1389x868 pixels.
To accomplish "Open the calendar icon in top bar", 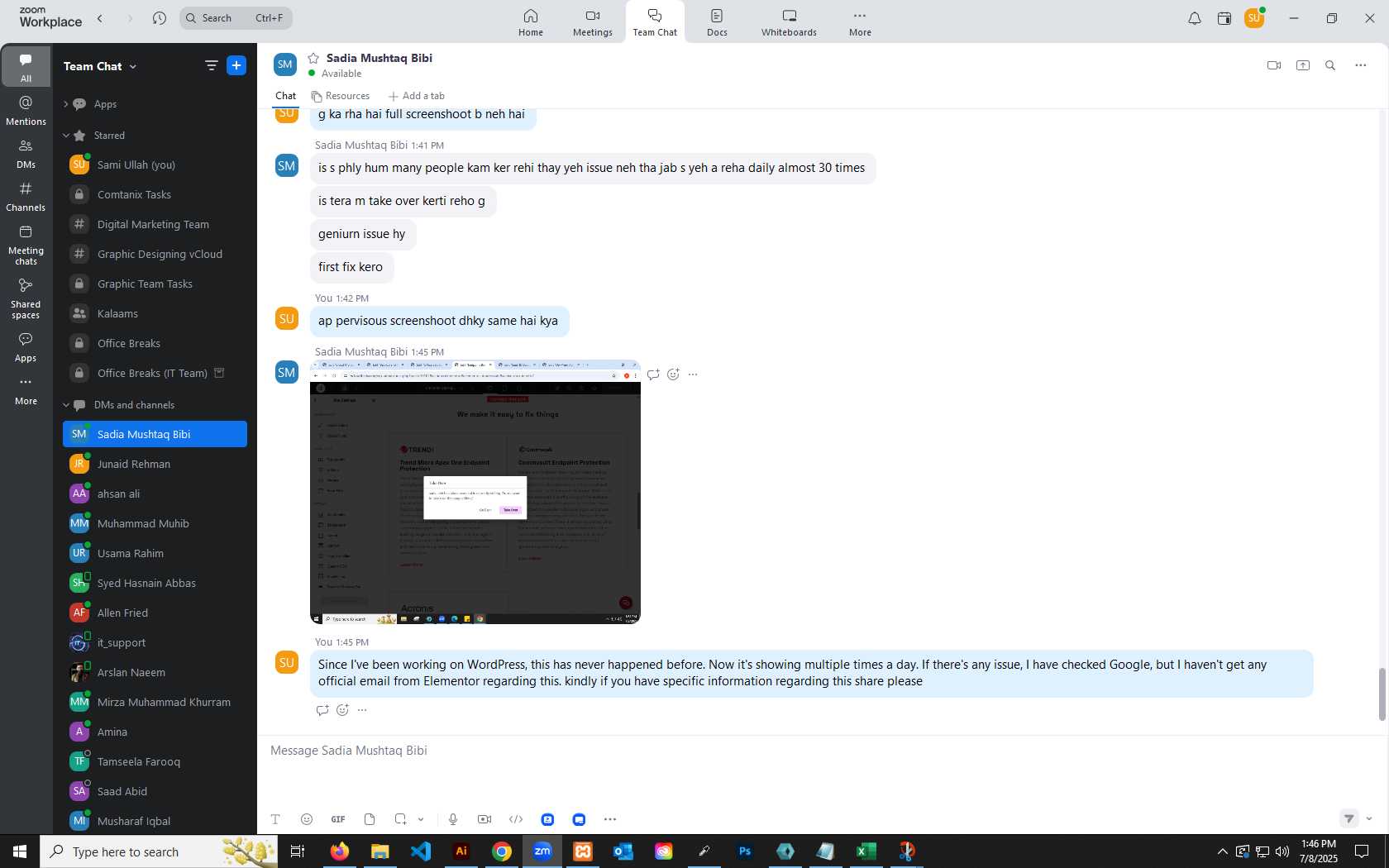I will 1224,18.
